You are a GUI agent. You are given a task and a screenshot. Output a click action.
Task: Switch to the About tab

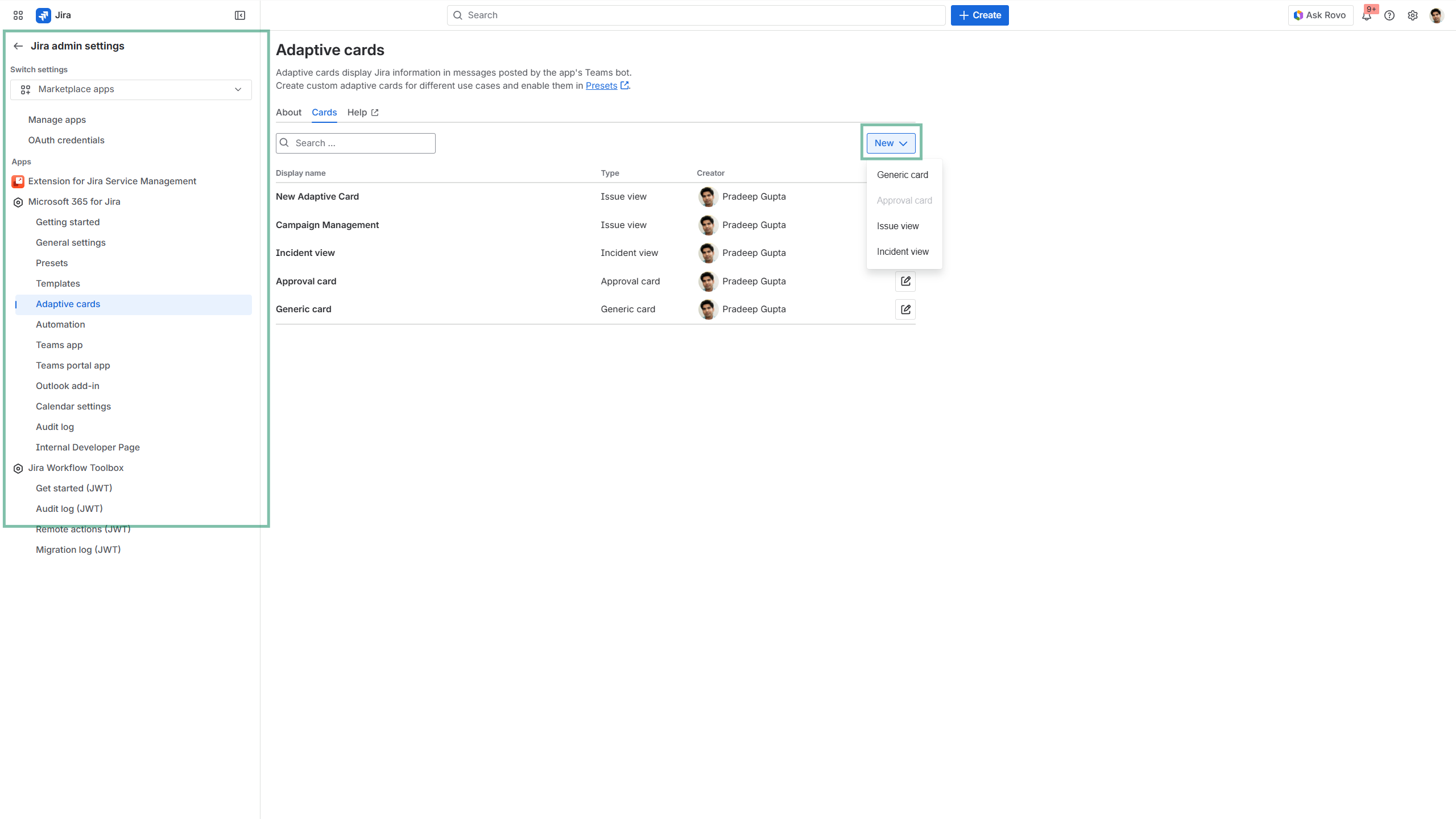pos(288,113)
